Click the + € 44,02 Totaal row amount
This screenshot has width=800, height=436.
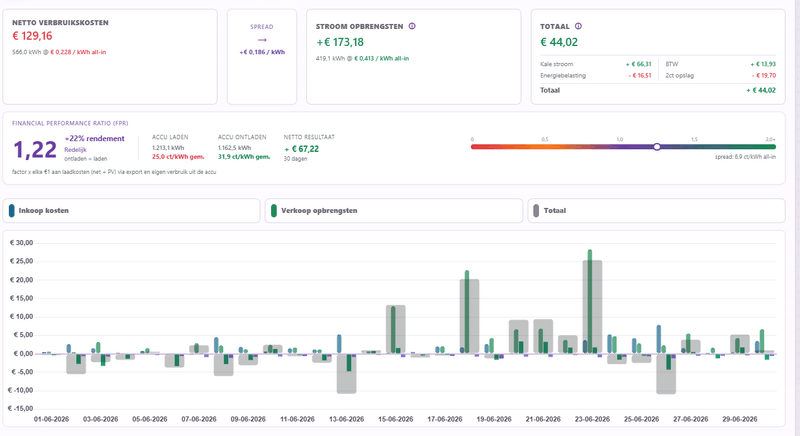click(x=761, y=90)
